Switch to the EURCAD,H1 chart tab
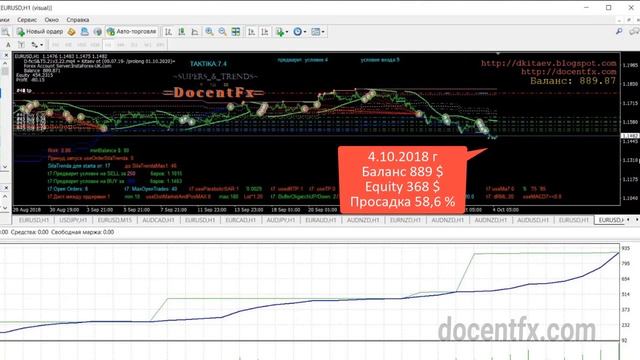640x360 pixels. pyautogui.click(x=240, y=220)
